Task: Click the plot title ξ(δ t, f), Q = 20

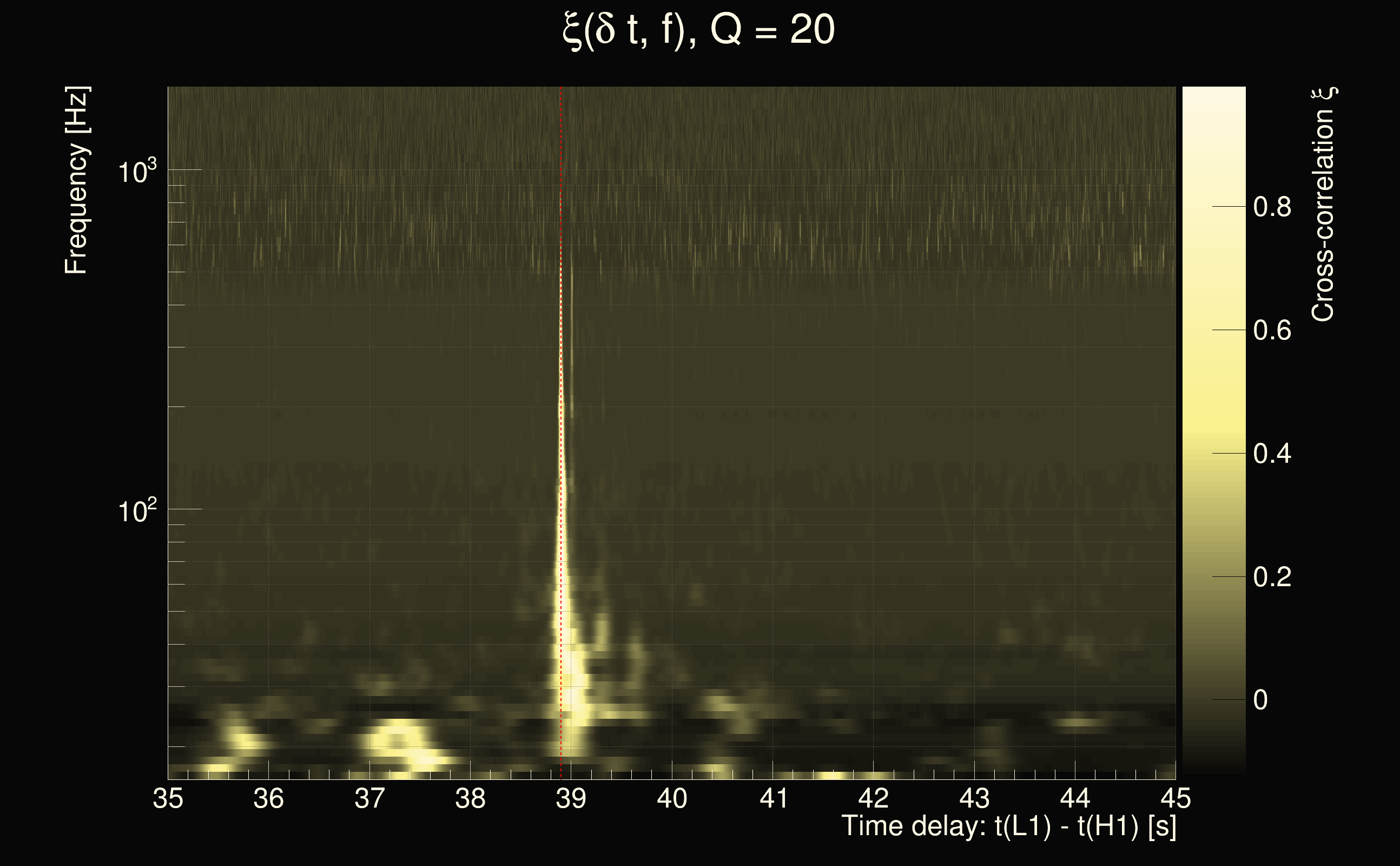Action: coord(698,30)
